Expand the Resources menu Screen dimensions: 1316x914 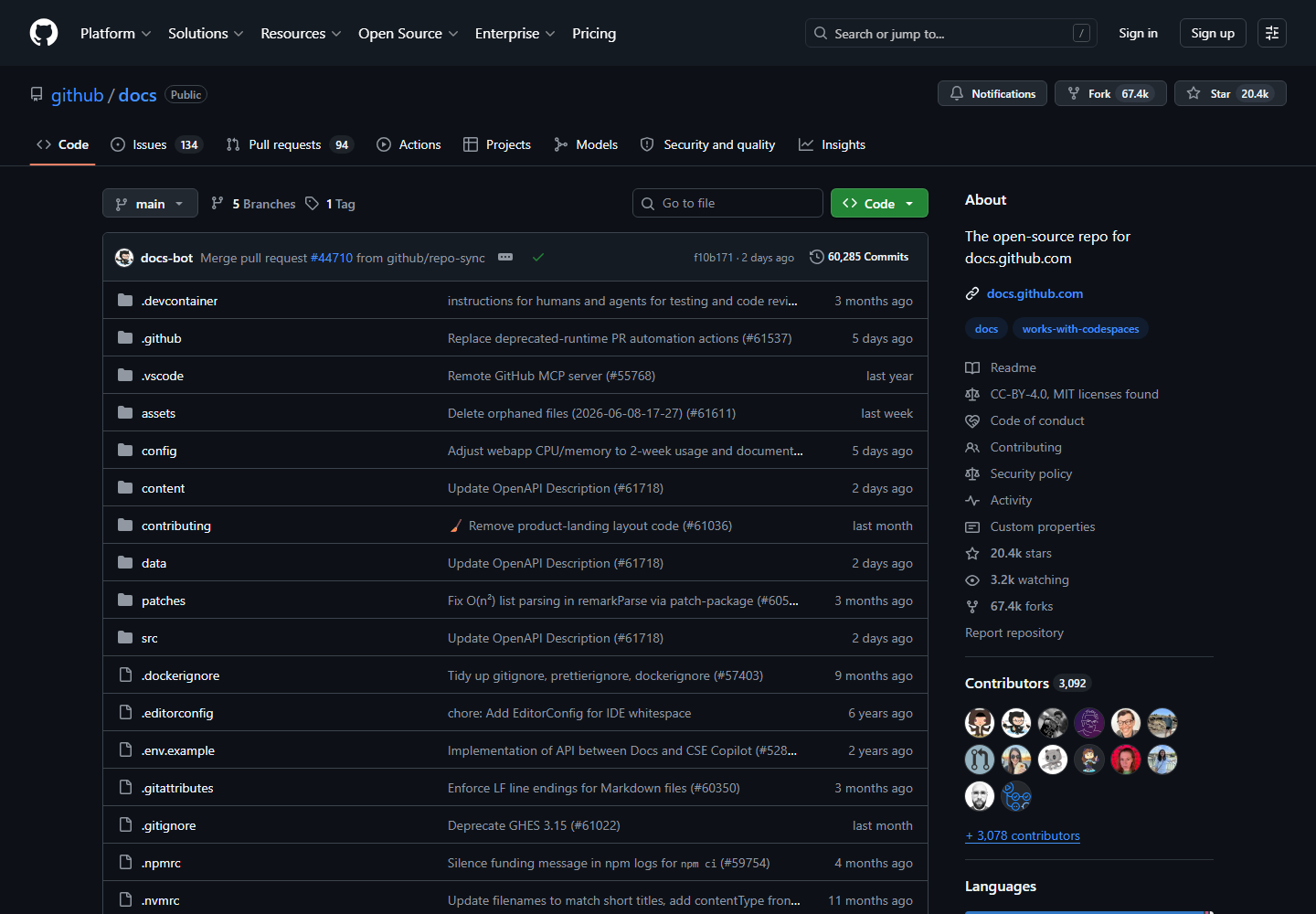pos(301,33)
